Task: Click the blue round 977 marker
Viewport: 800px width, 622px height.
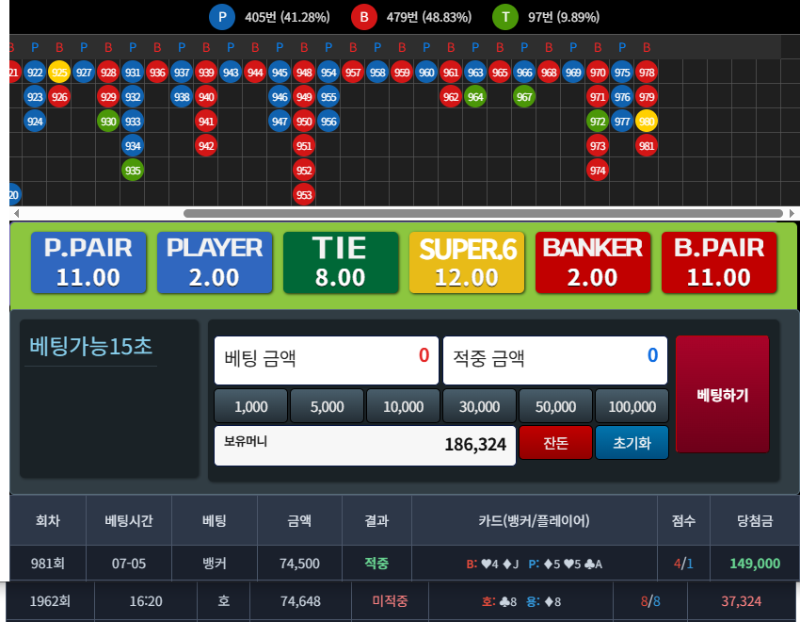Action: coord(622,121)
